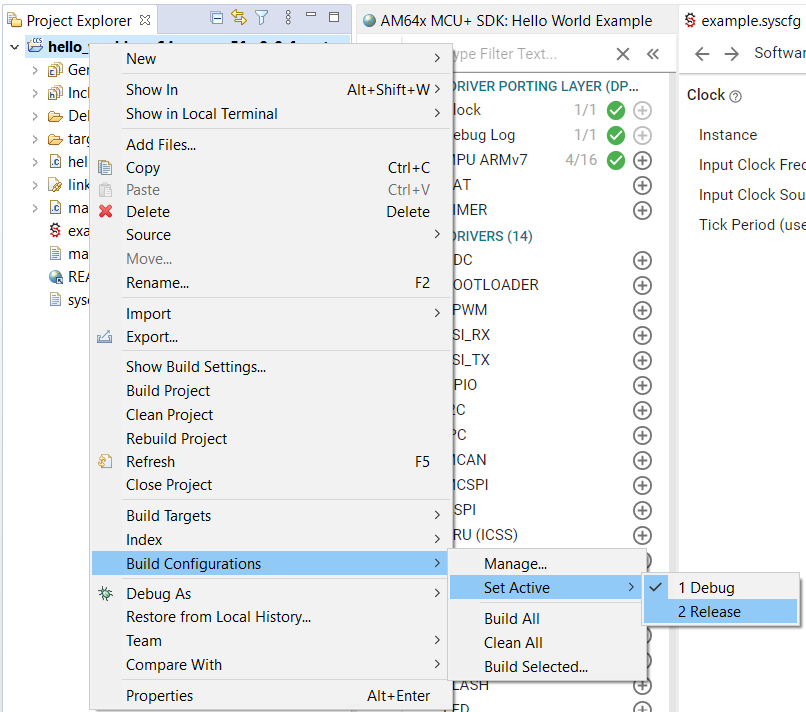The height and width of the screenshot is (712, 806).
Task: Set 2 Release as active configuration
Action: 709,612
